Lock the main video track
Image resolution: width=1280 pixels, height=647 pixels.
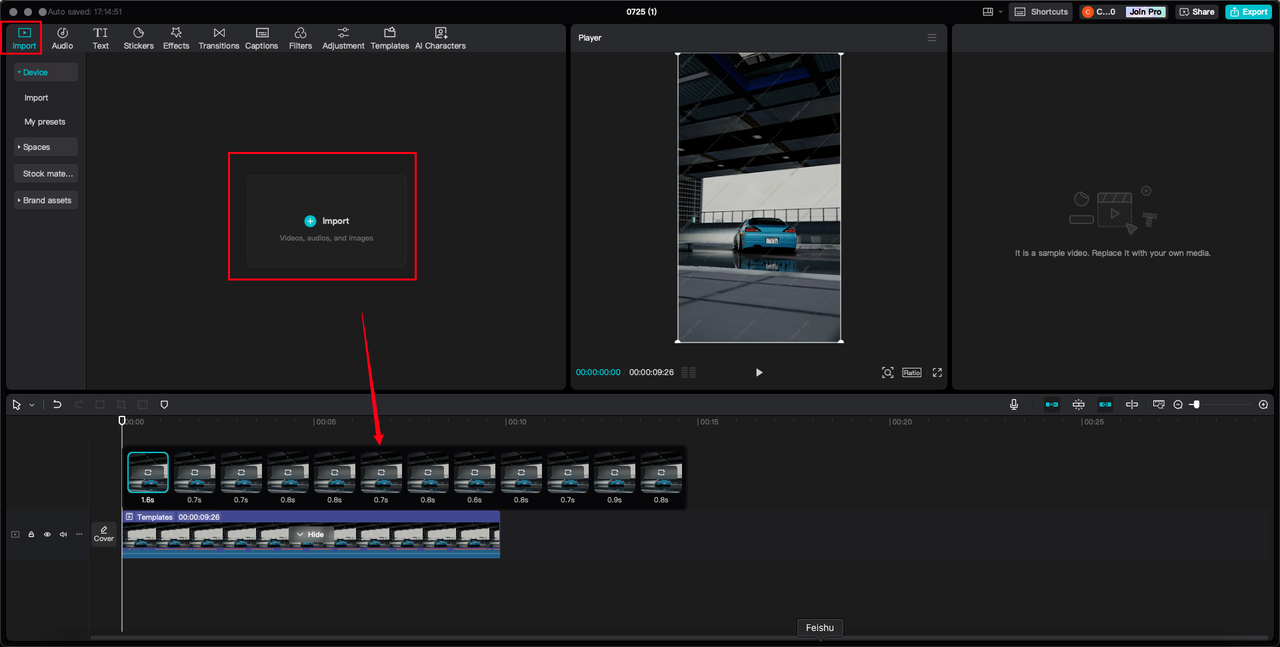[31, 534]
